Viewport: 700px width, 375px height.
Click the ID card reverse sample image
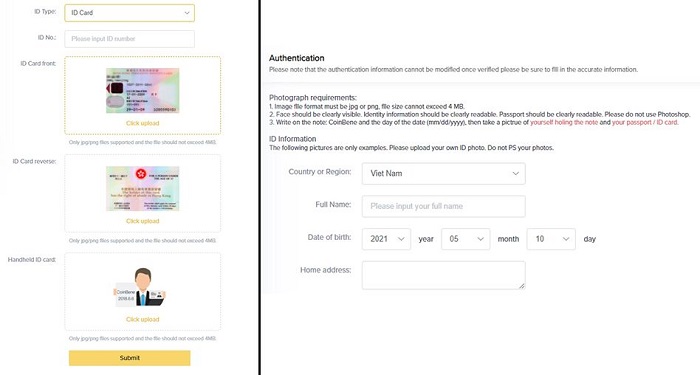tap(142, 188)
